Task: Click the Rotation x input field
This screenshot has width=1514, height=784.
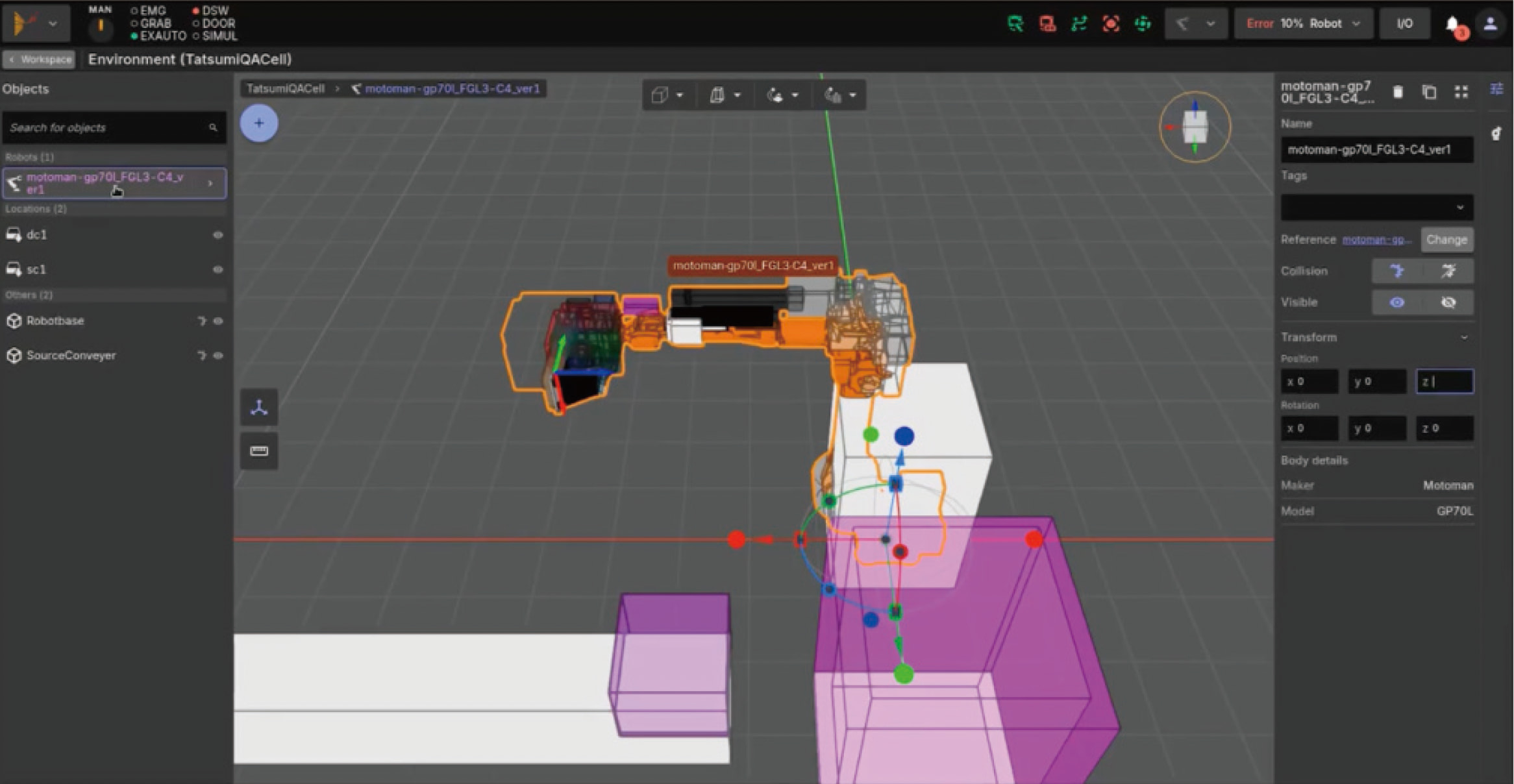Action: [x=1309, y=428]
